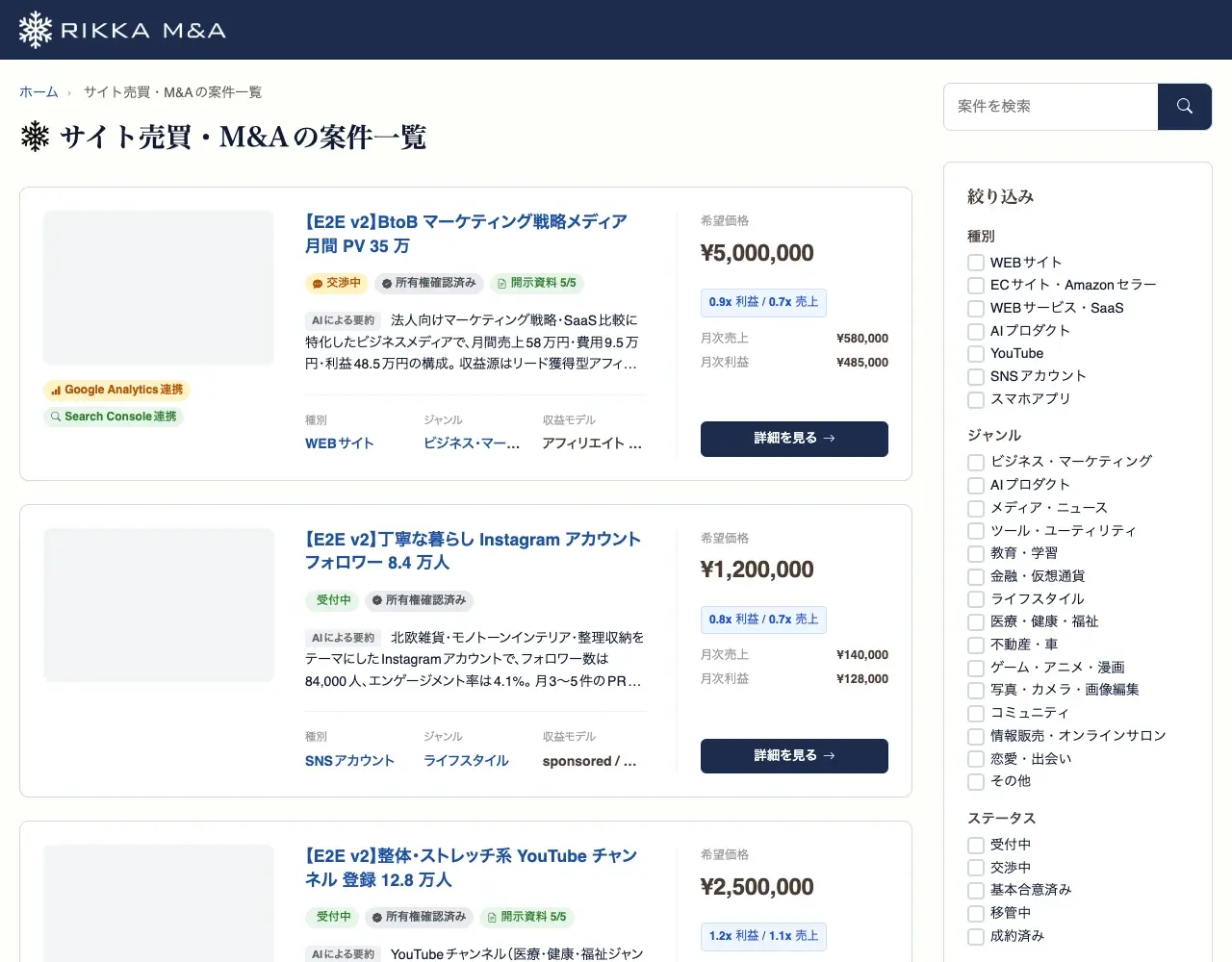Check the YouTube type filter
Image resolution: width=1232 pixels, height=962 pixels.
[x=976, y=354]
